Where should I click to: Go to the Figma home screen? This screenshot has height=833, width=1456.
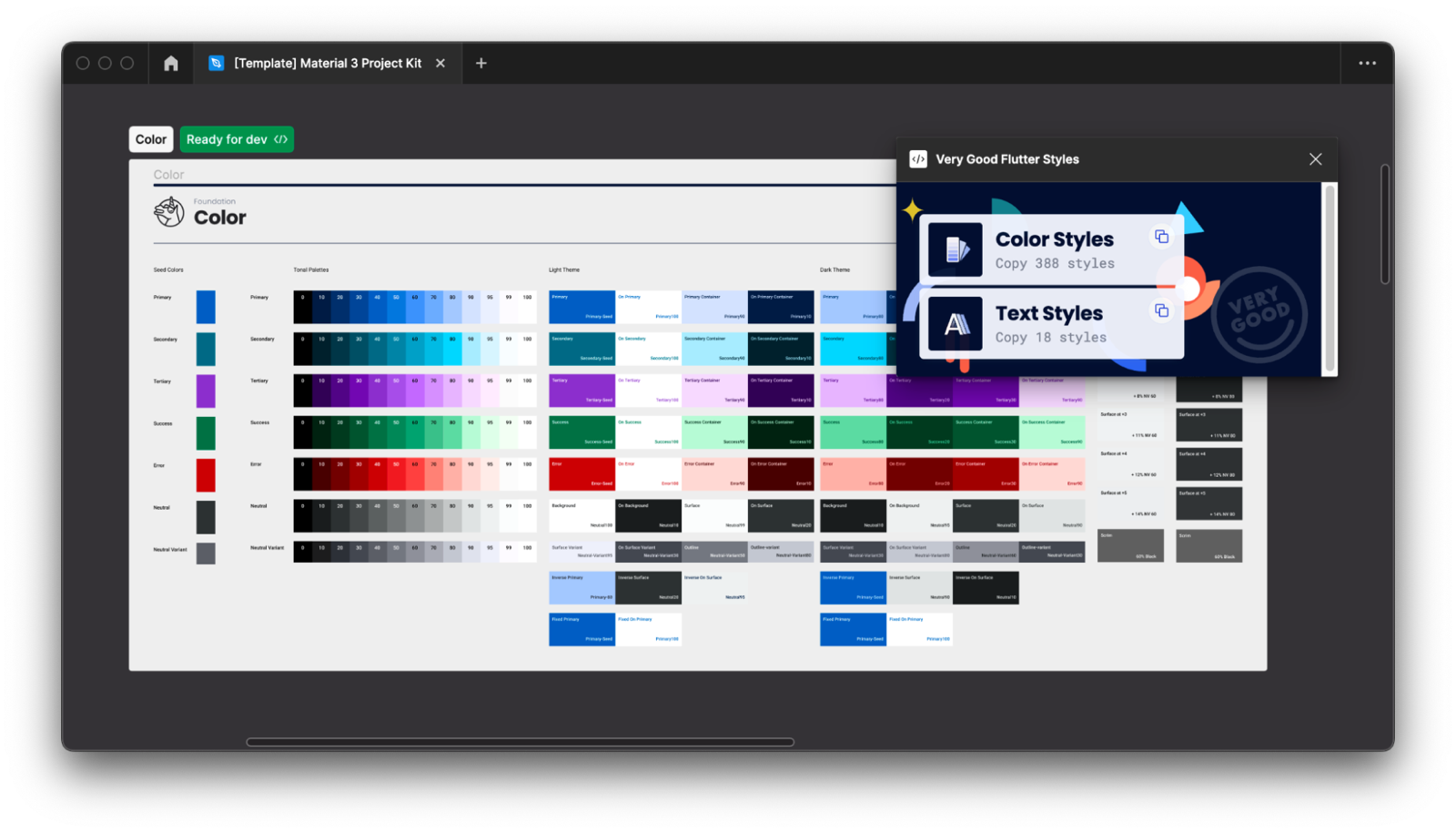pyautogui.click(x=171, y=64)
